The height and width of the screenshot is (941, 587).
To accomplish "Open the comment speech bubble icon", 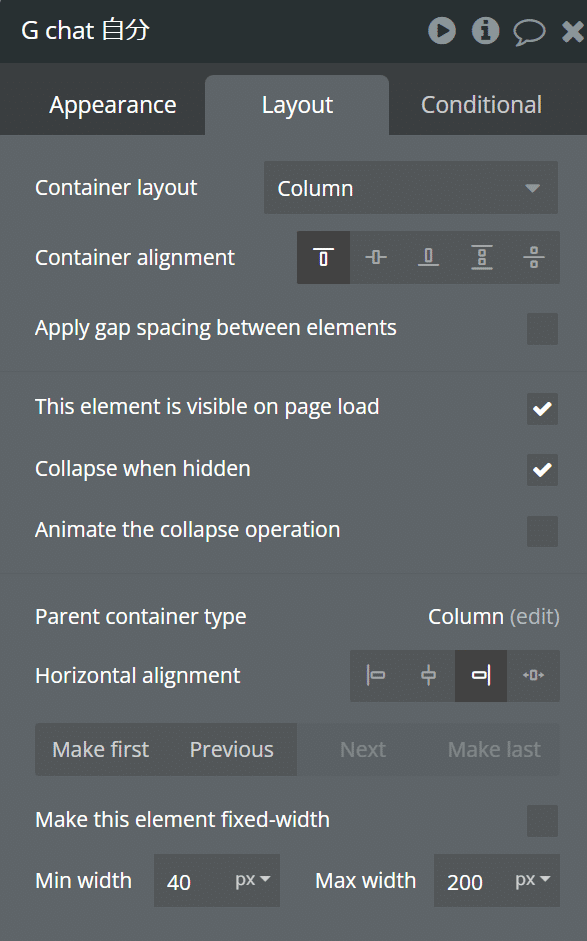I will (x=529, y=32).
